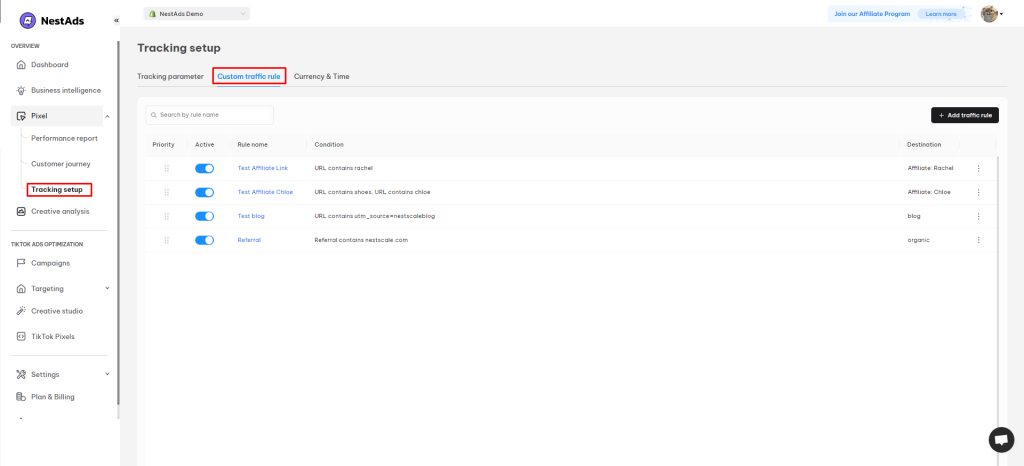Grab the drag handle for Test blog
The image size is (1024, 466).
(x=167, y=216)
